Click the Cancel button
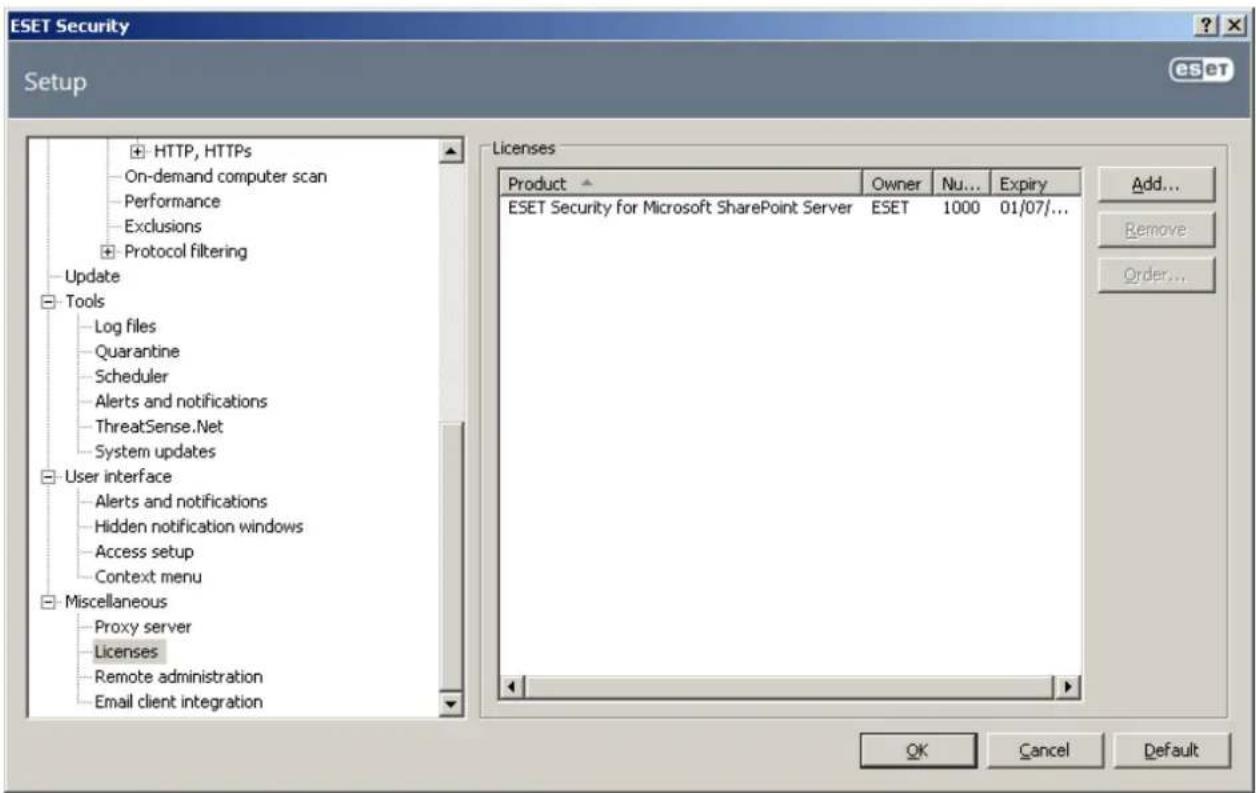 (1043, 750)
